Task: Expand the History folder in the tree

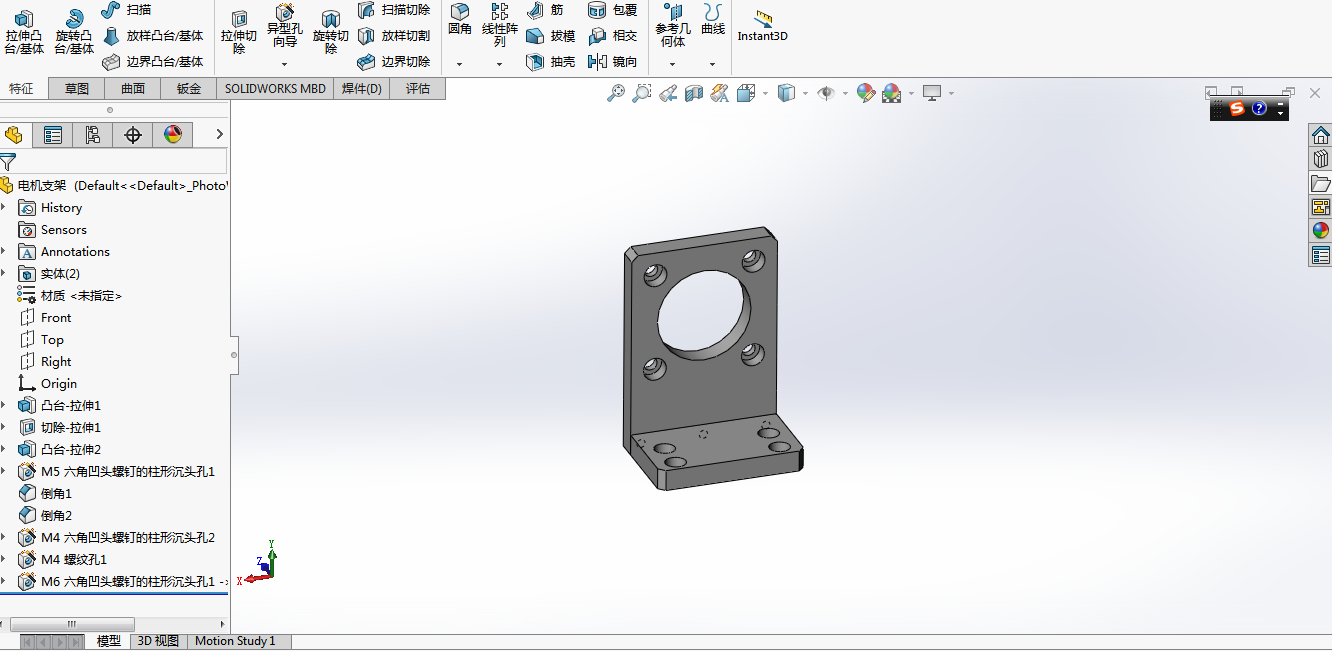Action: [4, 208]
